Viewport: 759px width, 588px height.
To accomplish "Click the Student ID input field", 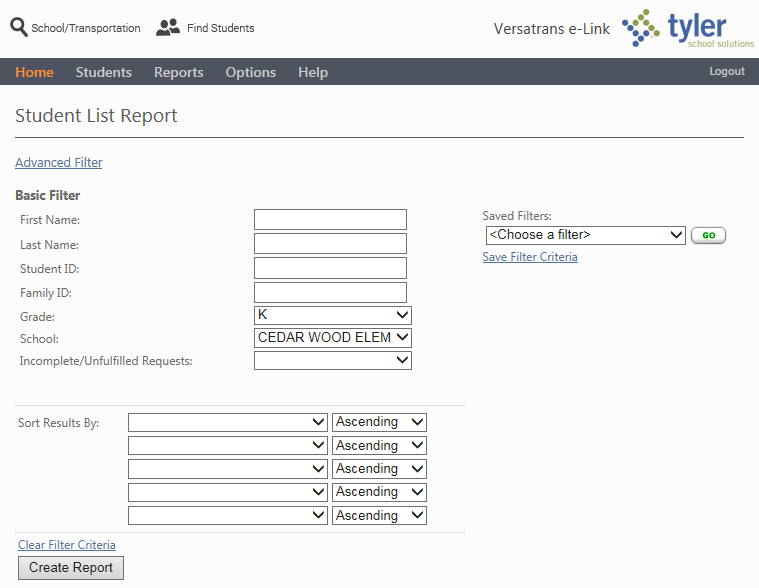I will [330, 268].
